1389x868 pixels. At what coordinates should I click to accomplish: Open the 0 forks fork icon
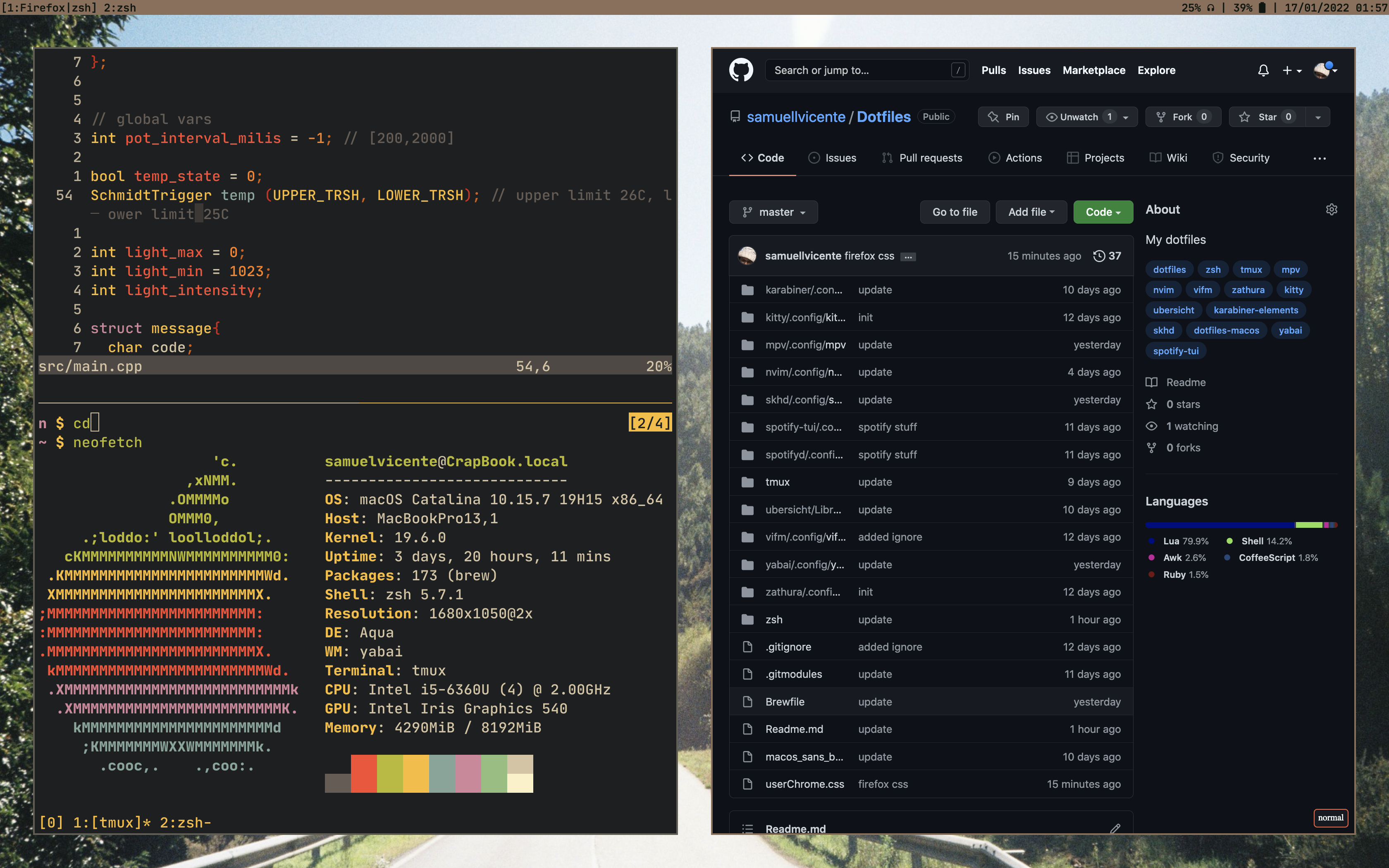click(1151, 448)
